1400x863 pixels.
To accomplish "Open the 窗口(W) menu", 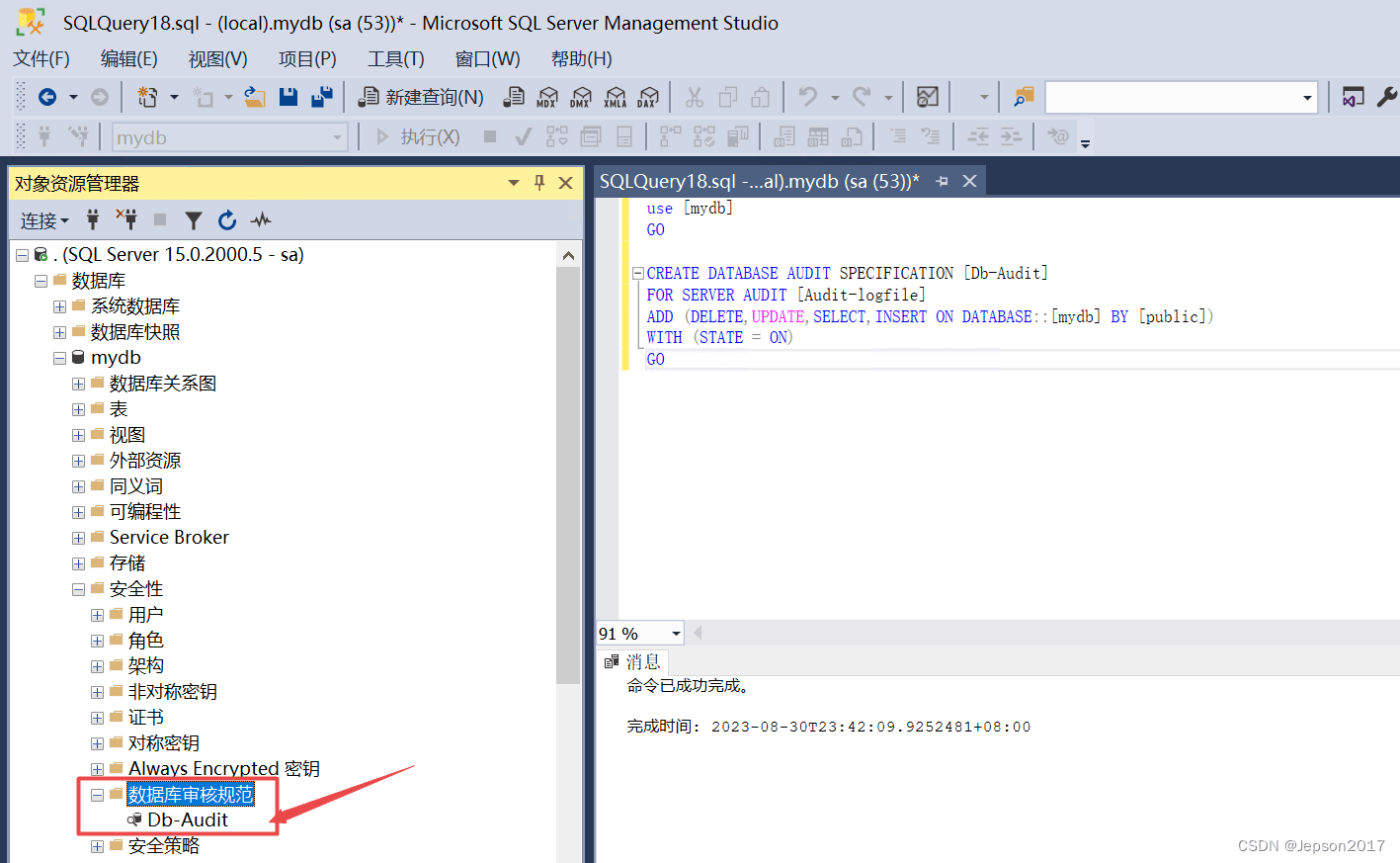I will pyautogui.click(x=487, y=59).
